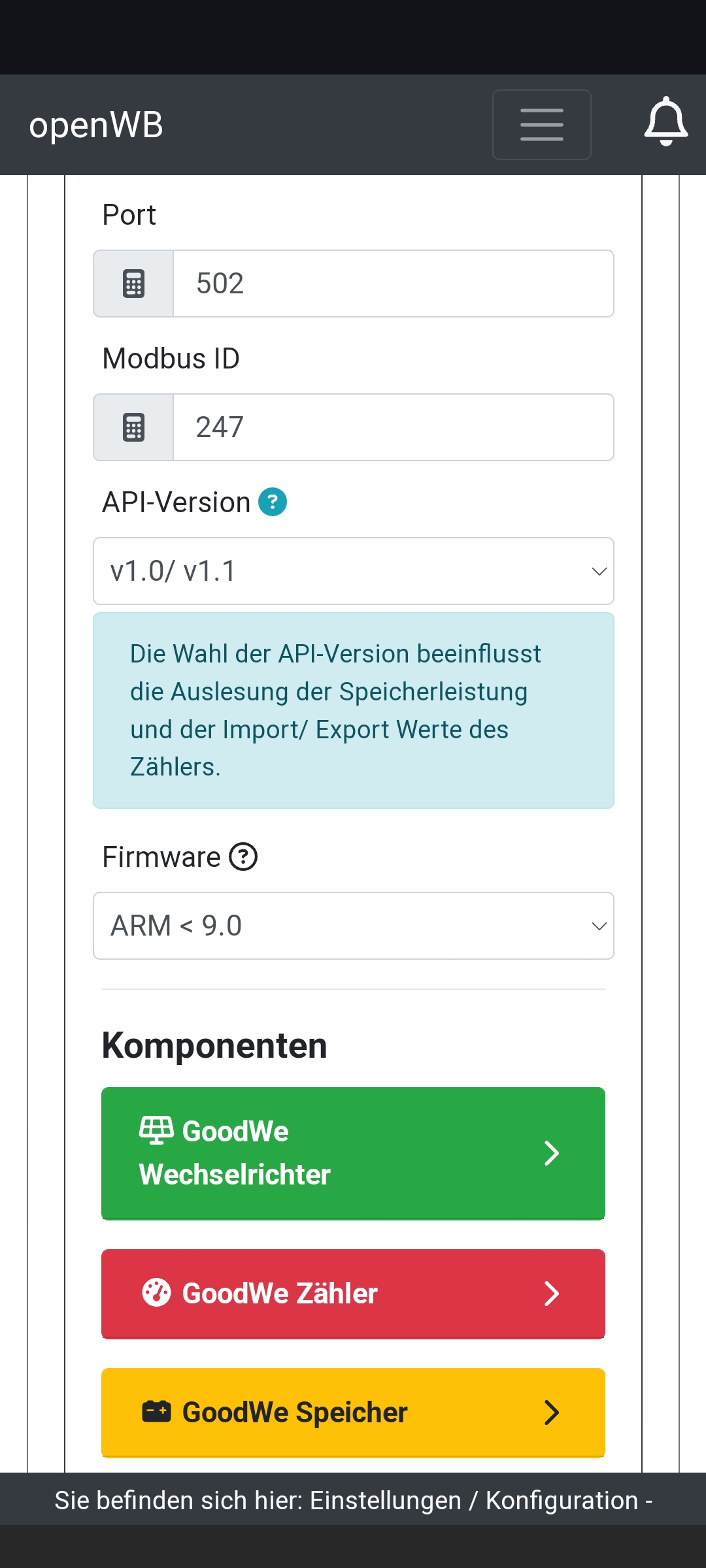The width and height of the screenshot is (706, 1568).
Task: Click the battery icon on GoodWe Speicher
Action: pos(156,1411)
